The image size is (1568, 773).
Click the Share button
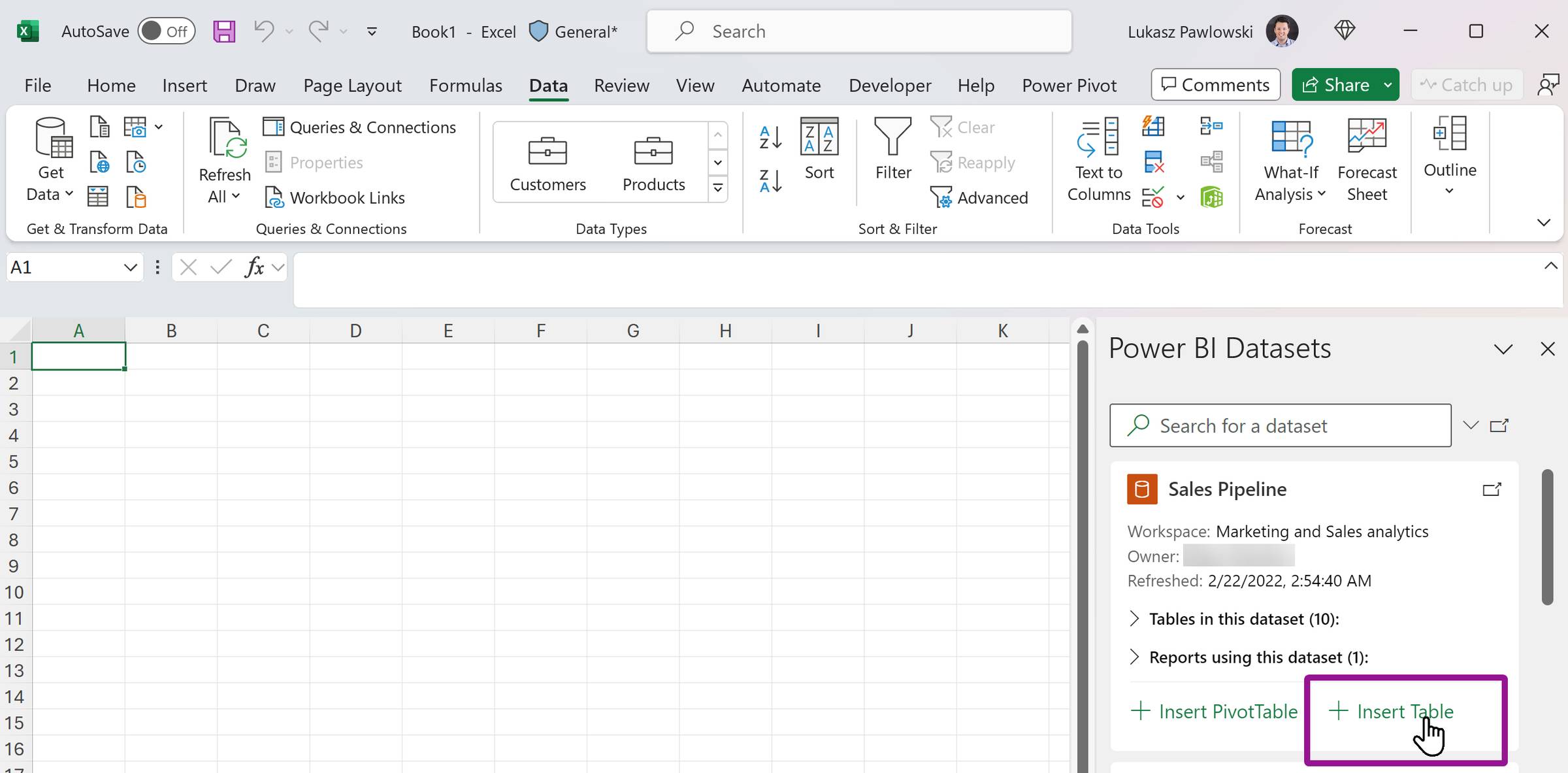[x=1335, y=85]
